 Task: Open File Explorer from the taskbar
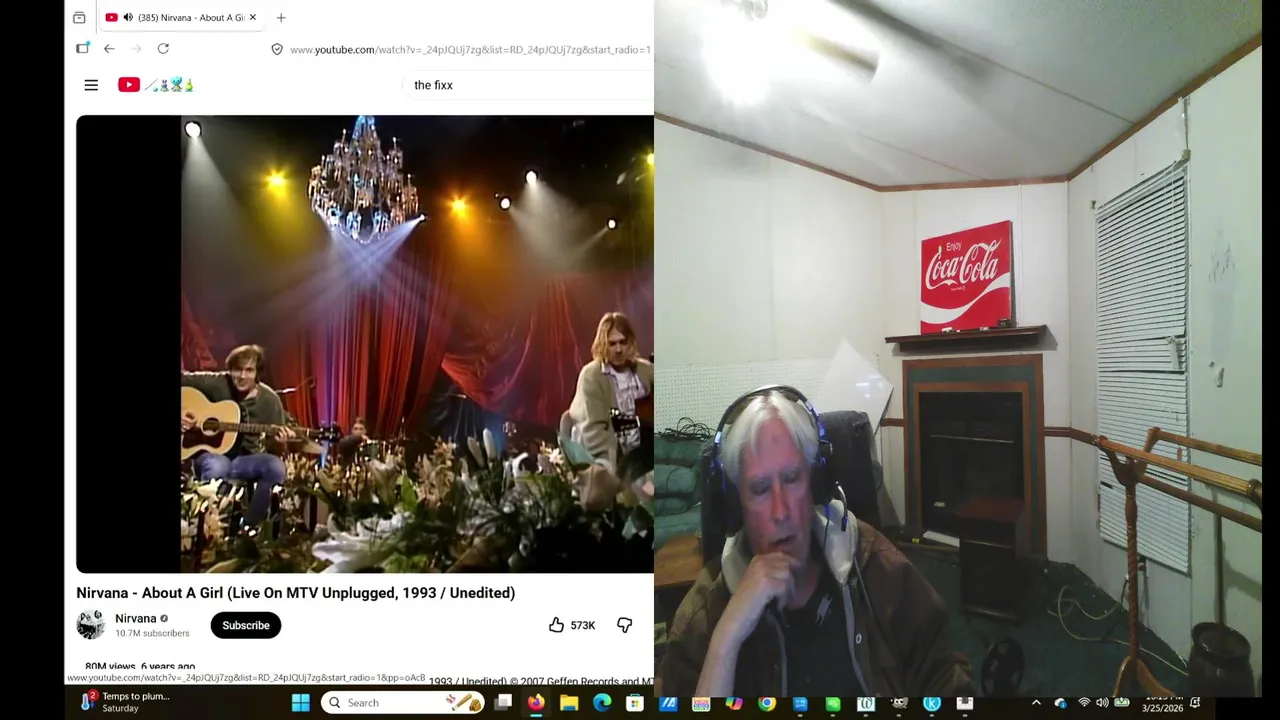point(569,703)
